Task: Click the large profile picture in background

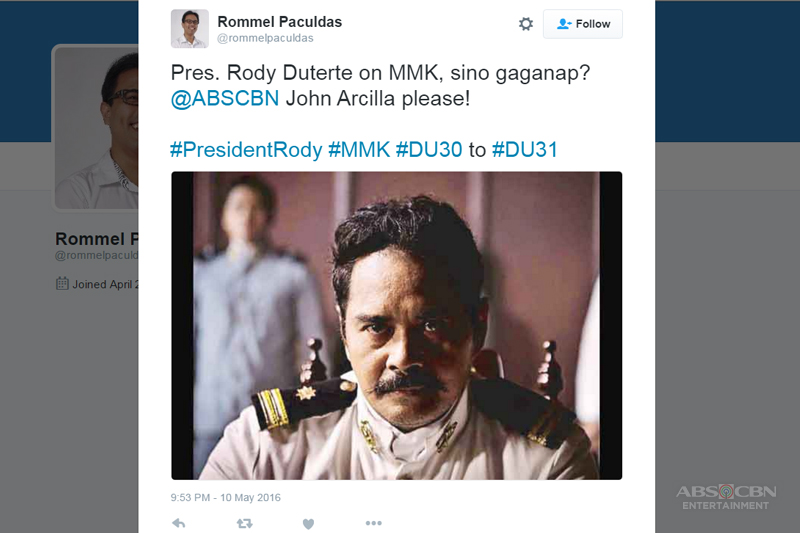Action: coord(96,128)
